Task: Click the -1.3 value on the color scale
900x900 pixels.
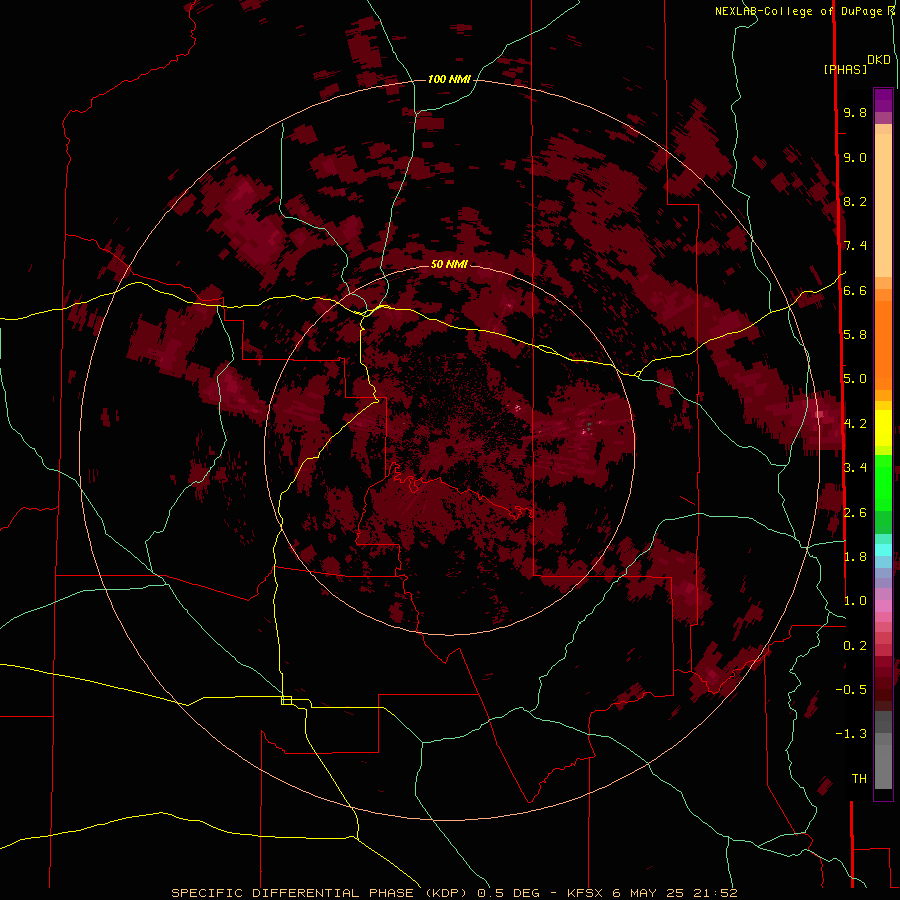Action: coord(851,734)
